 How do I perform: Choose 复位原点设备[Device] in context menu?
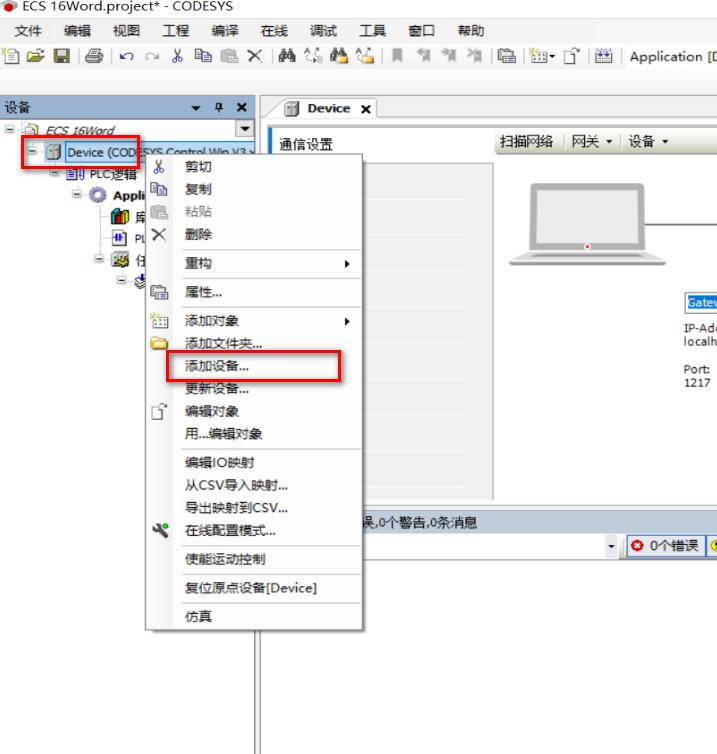click(x=254, y=588)
